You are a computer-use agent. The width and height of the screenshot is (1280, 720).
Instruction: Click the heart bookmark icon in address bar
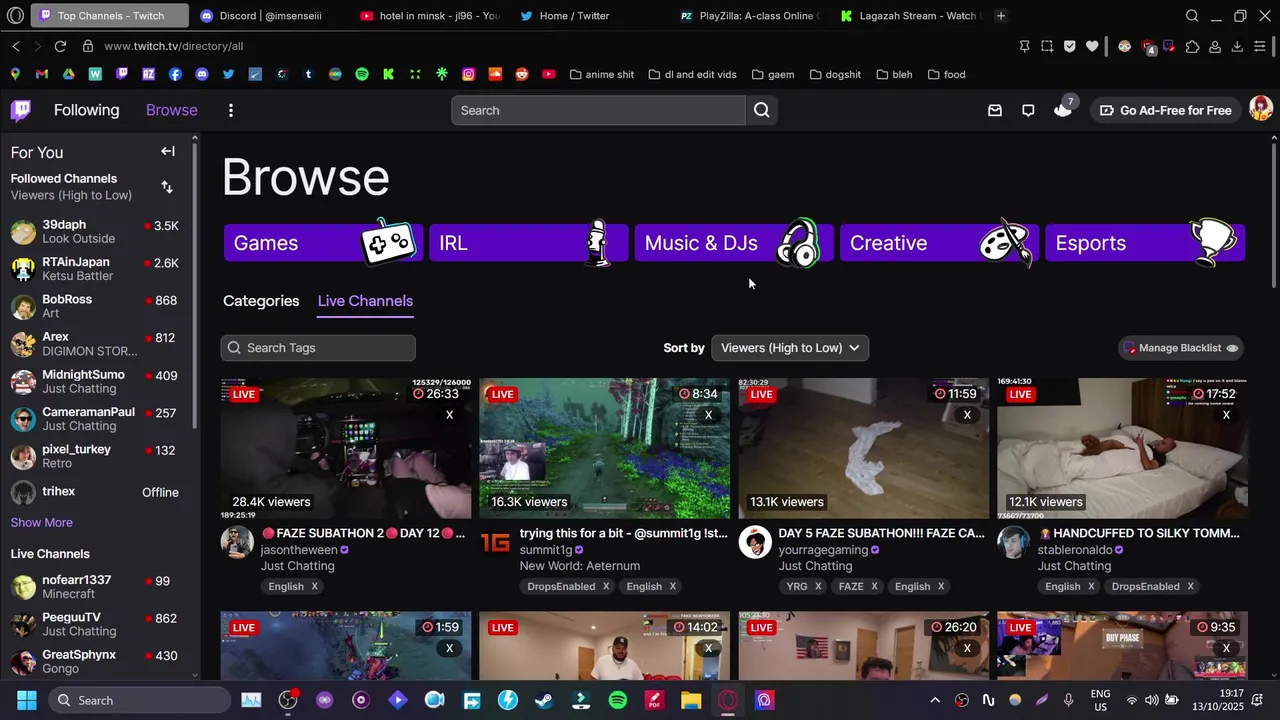tap(1092, 46)
